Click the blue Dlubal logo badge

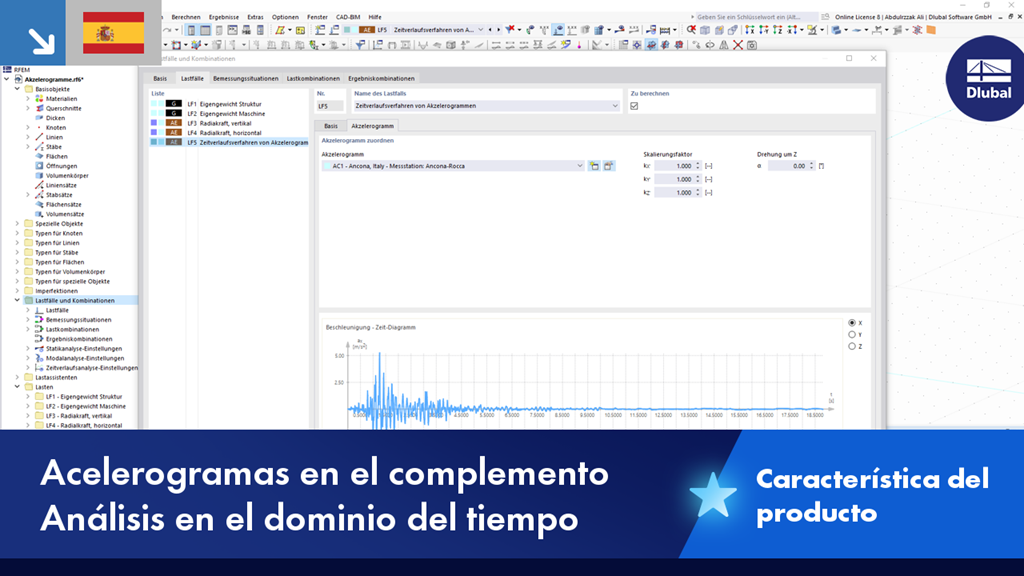[987, 79]
